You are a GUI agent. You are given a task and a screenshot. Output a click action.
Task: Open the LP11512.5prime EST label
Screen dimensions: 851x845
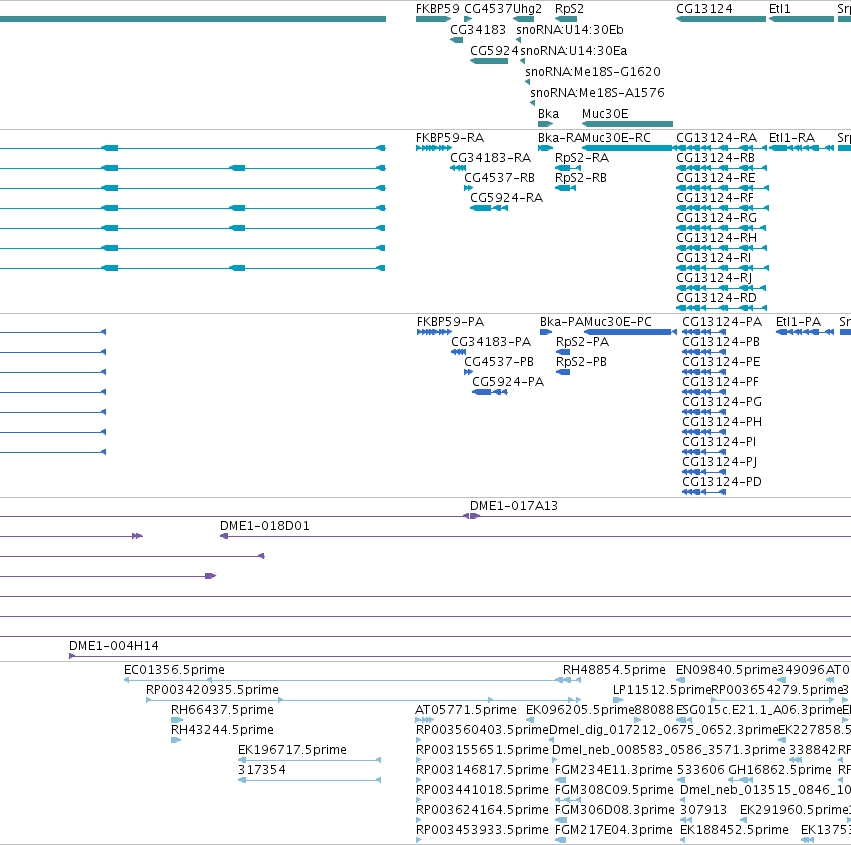point(662,690)
